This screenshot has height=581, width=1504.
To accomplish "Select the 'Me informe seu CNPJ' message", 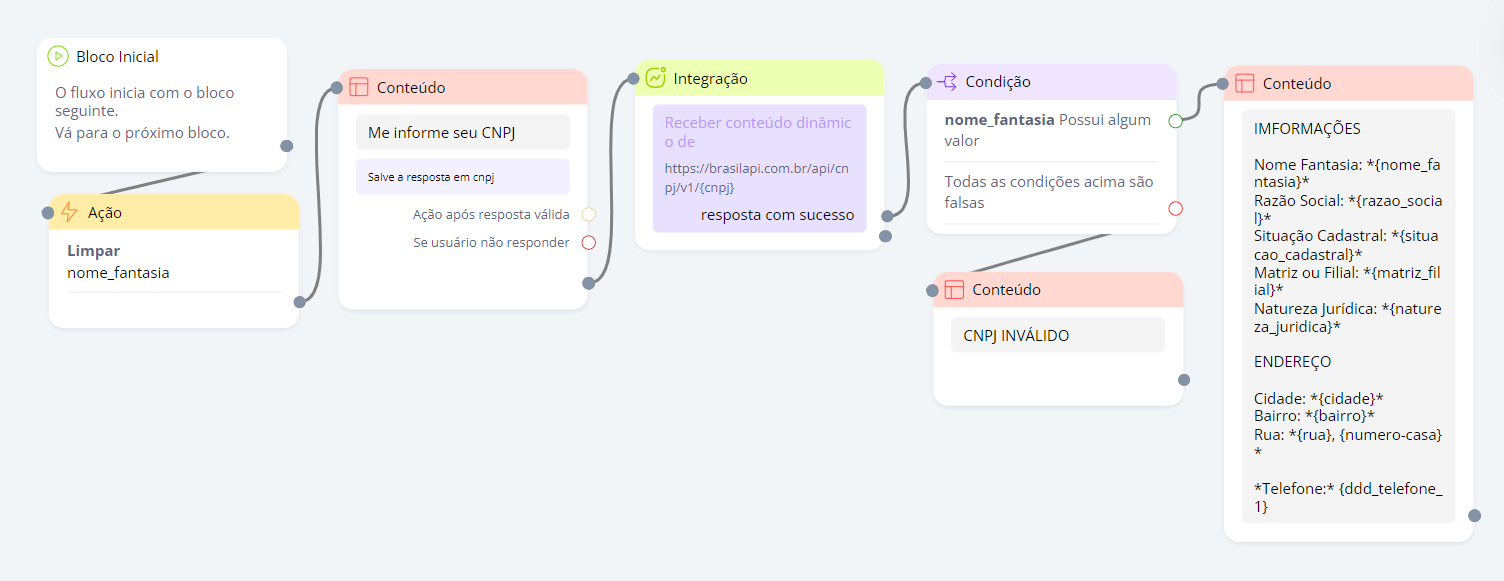I will coord(463,132).
